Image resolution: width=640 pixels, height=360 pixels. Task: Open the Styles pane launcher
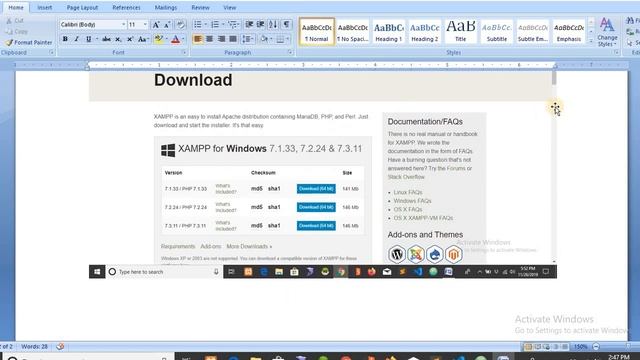(616, 53)
